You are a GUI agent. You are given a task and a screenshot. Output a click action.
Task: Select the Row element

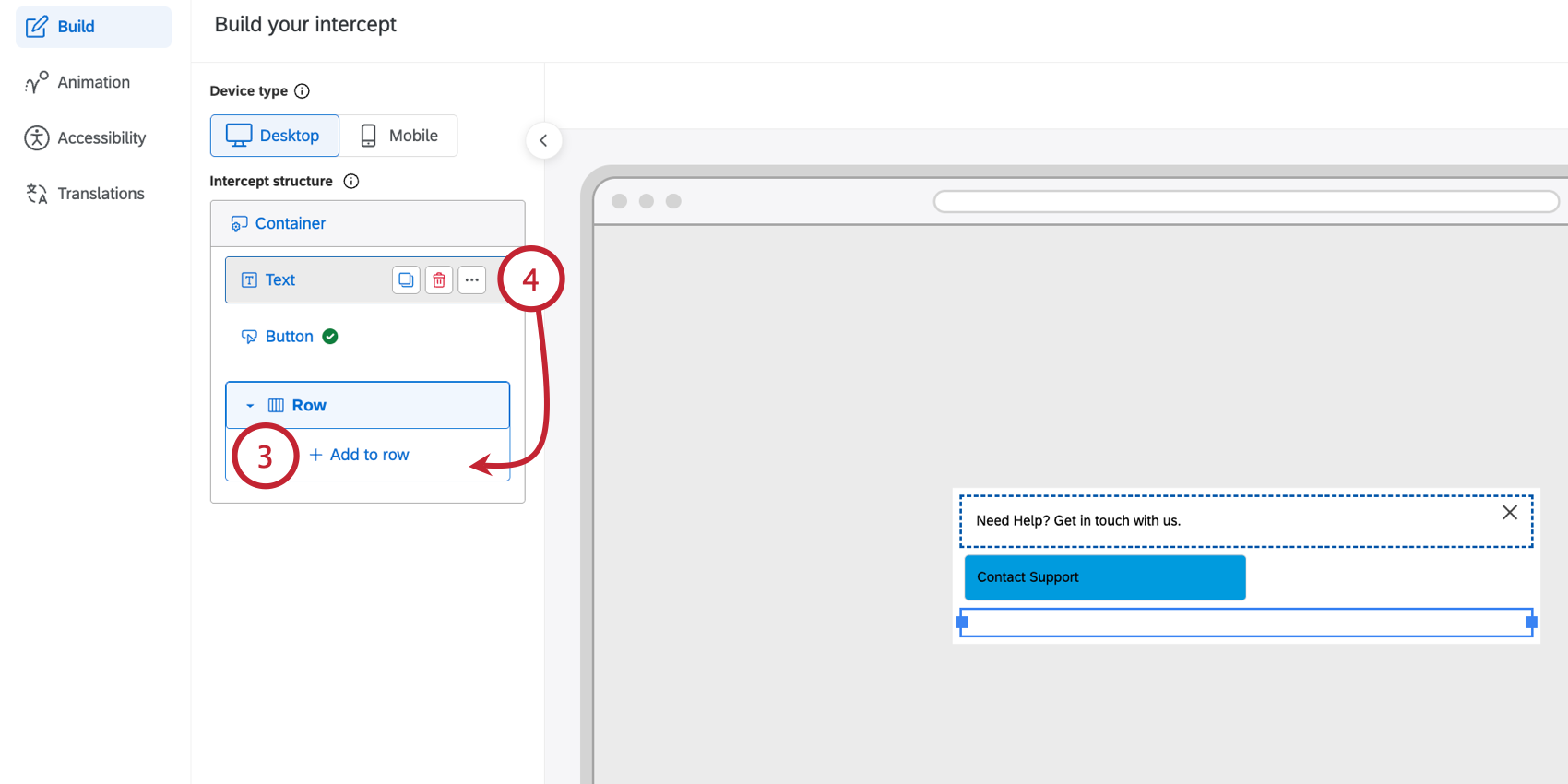[x=367, y=405]
